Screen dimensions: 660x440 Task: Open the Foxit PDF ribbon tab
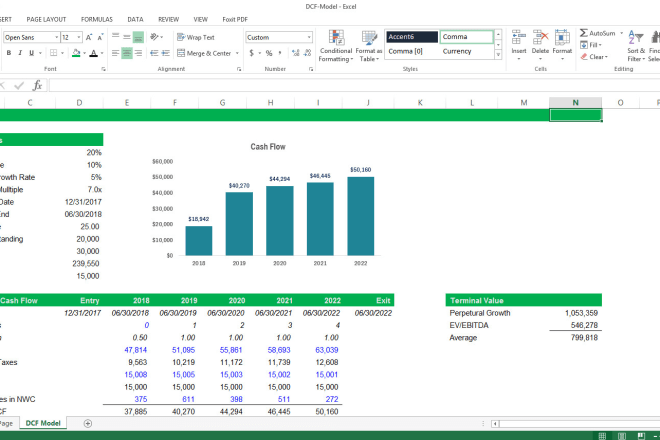click(x=235, y=19)
